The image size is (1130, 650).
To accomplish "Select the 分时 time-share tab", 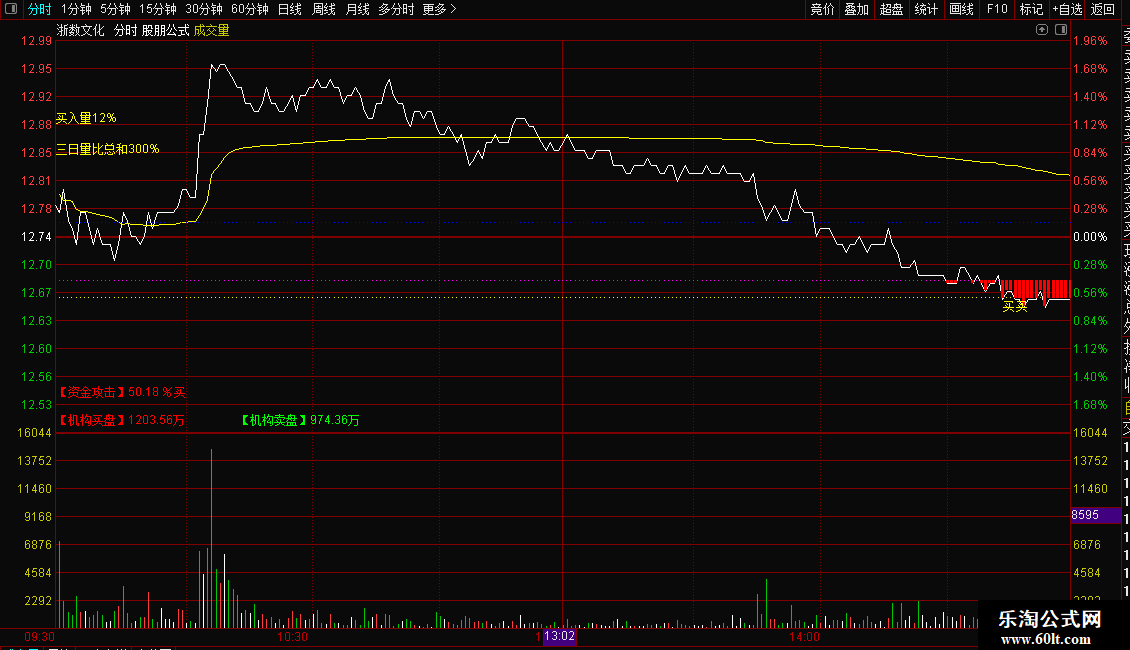I will 40,9.
